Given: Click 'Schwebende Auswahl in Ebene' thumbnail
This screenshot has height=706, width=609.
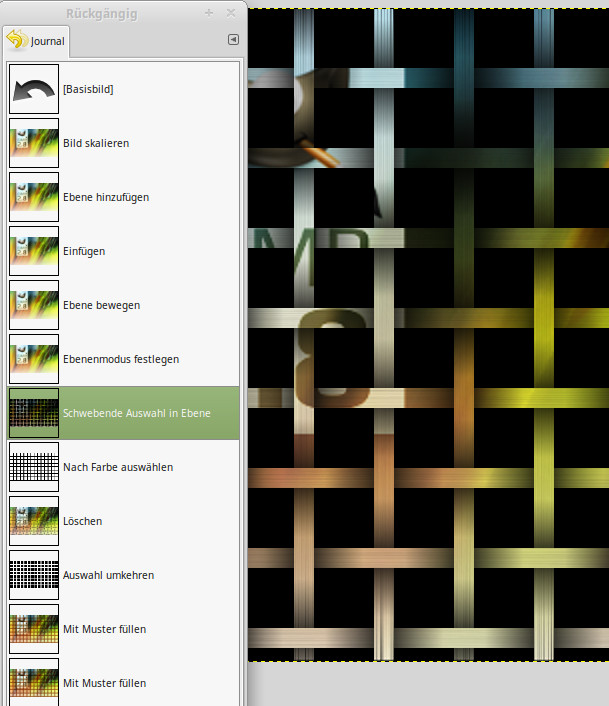Looking at the screenshot, I should (x=34, y=413).
